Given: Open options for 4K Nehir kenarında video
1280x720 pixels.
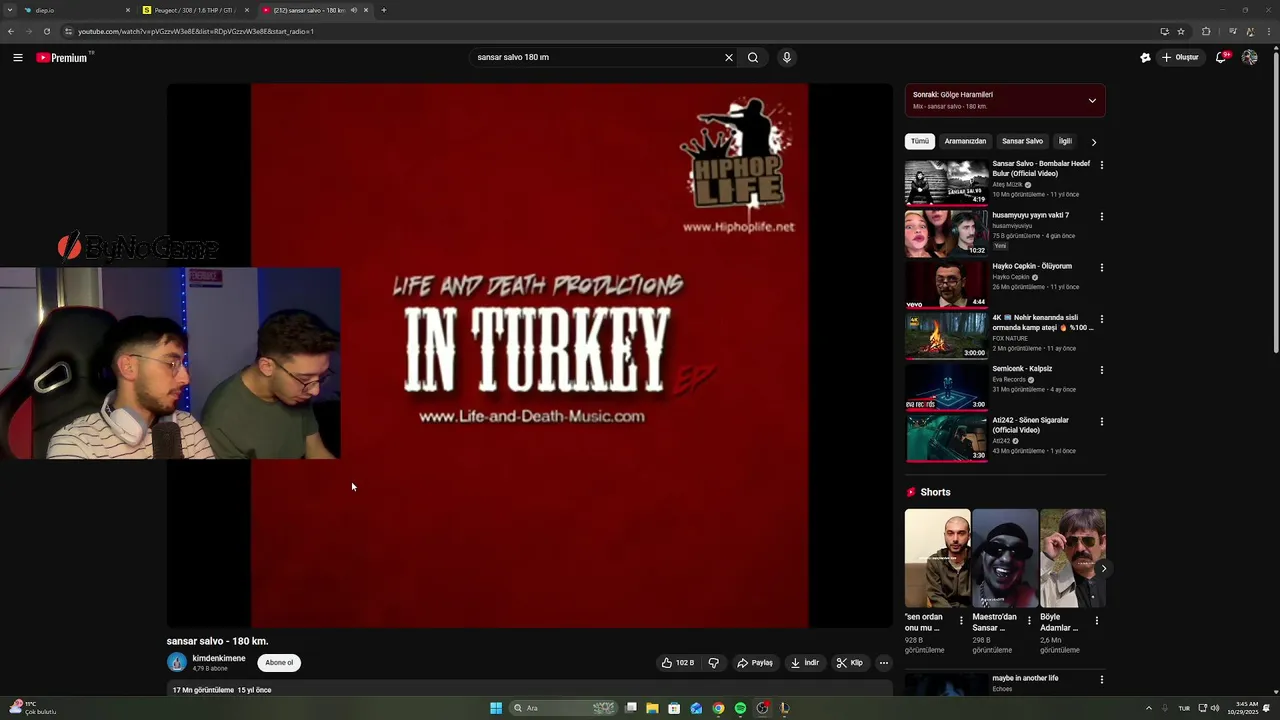Looking at the screenshot, I should coord(1102,318).
